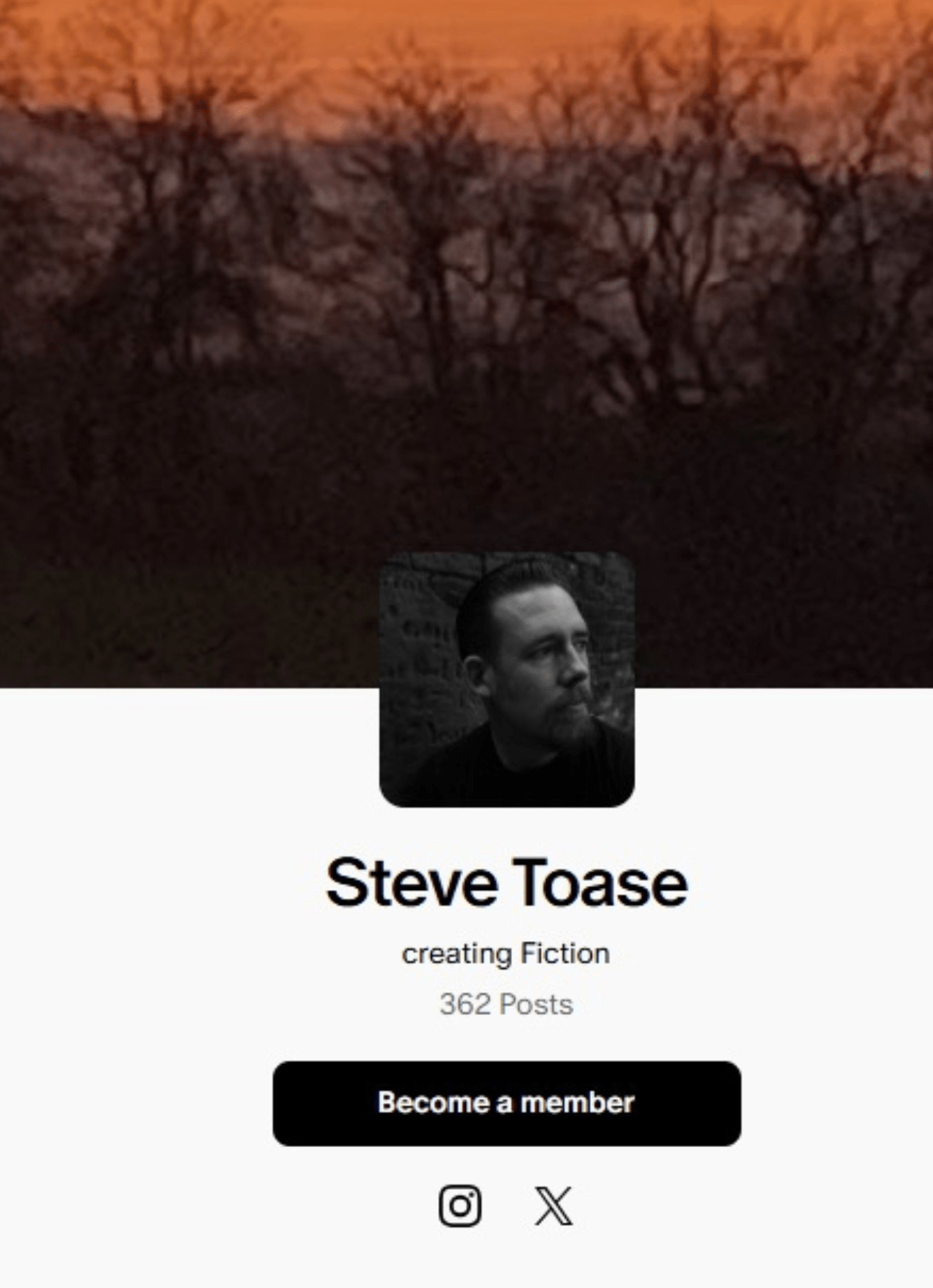Click the Steve Toase name heading
The height and width of the screenshot is (1288, 933).
(x=507, y=882)
